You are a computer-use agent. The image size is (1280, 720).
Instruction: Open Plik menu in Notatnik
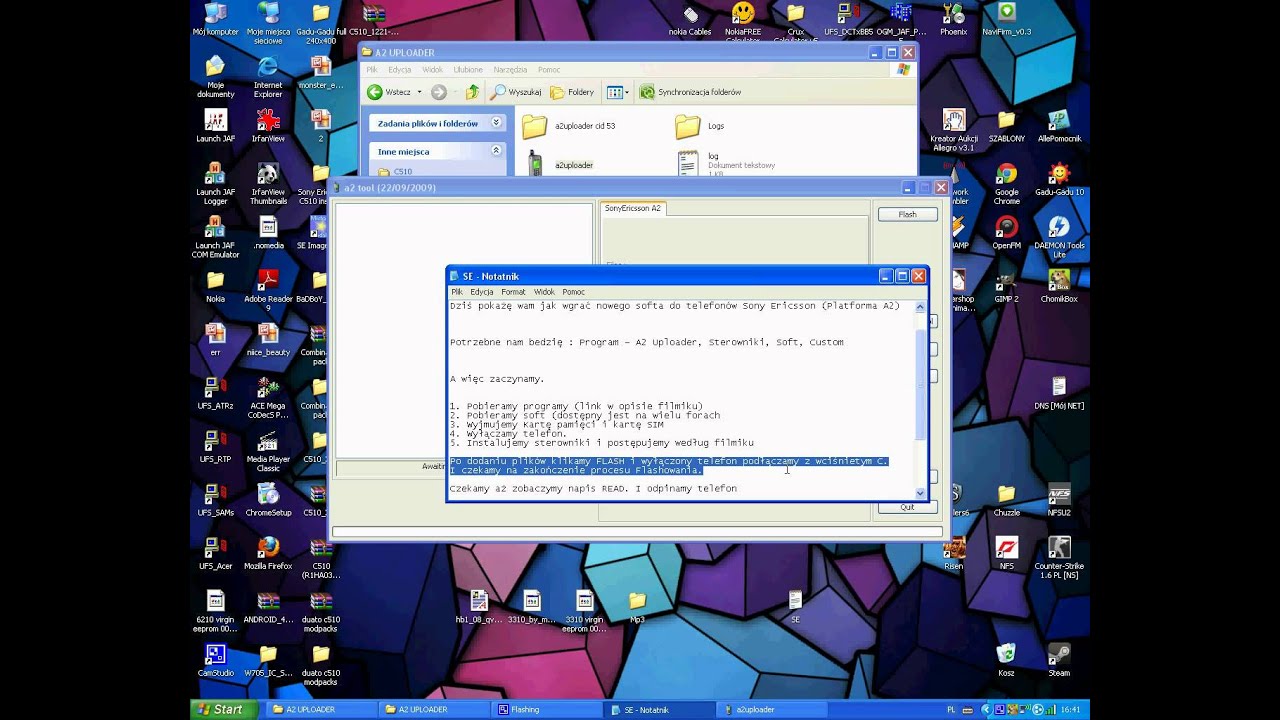click(x=457, y=292)
